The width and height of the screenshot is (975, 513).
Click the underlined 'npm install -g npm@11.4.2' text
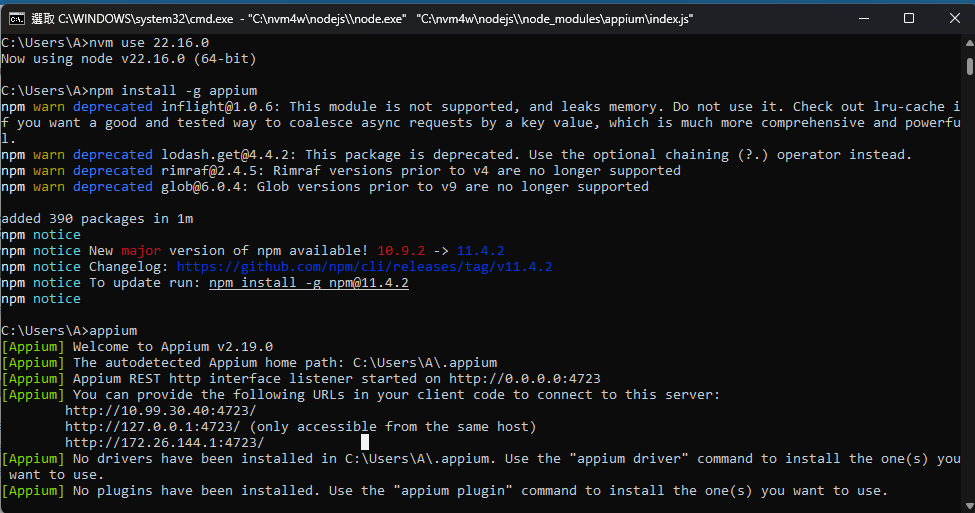[308, 283]
